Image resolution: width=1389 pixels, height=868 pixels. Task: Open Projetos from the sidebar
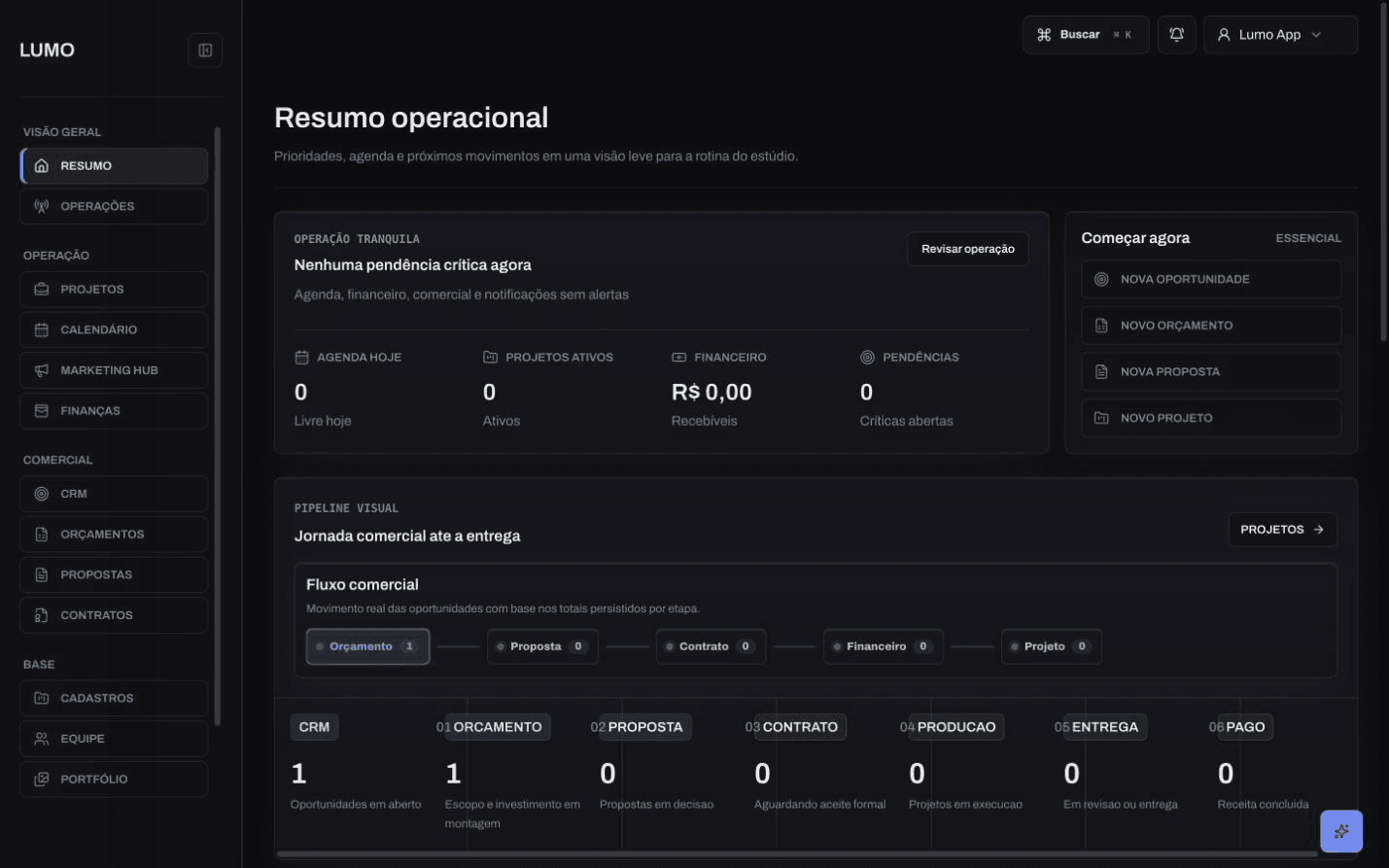point(114,290)
